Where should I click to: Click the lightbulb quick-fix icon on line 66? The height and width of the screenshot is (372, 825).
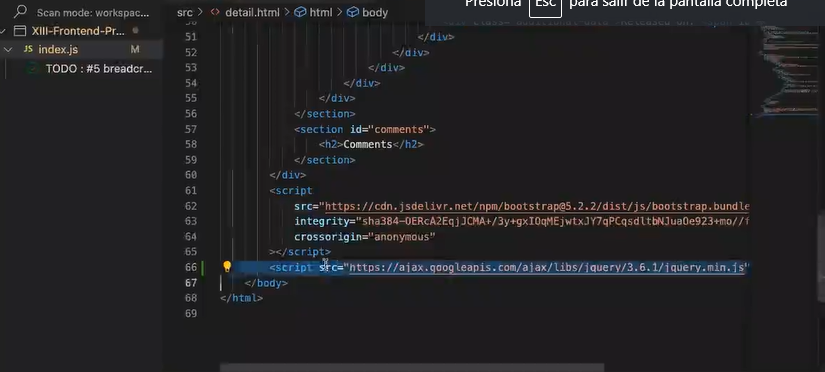[x=227, y=267]
